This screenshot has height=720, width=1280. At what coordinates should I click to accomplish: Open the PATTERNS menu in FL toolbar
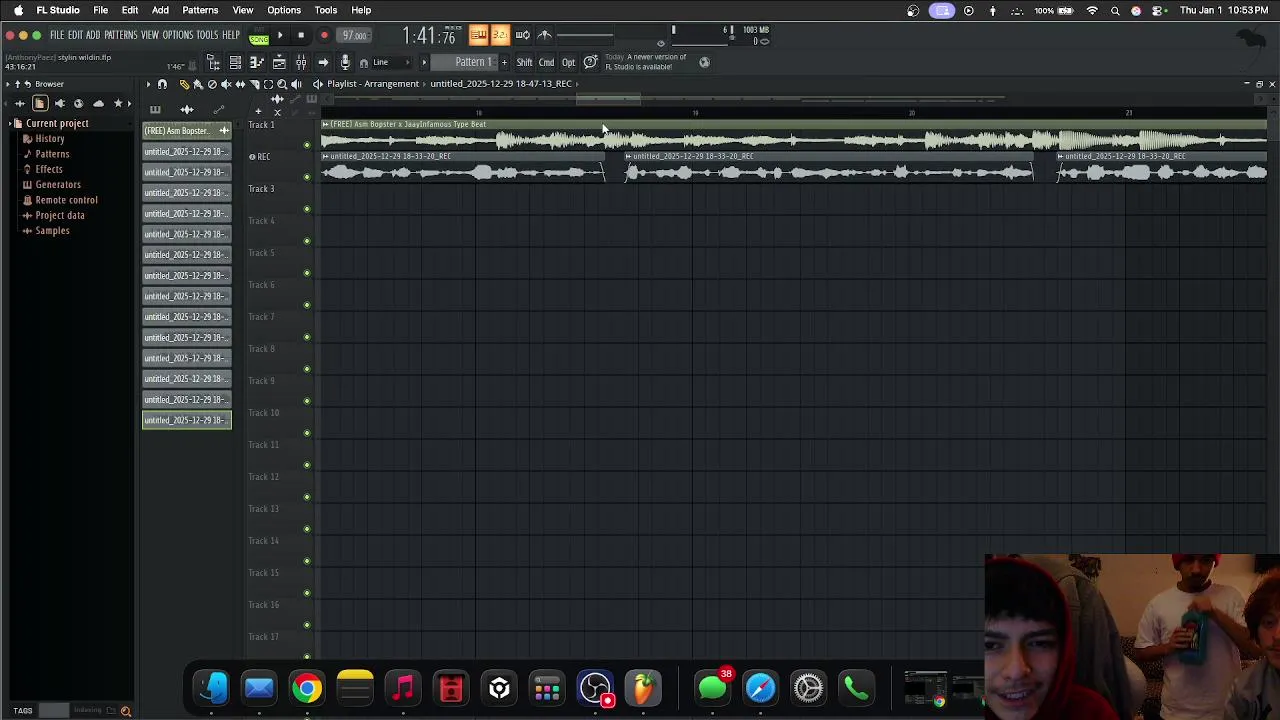click(120, 35)
